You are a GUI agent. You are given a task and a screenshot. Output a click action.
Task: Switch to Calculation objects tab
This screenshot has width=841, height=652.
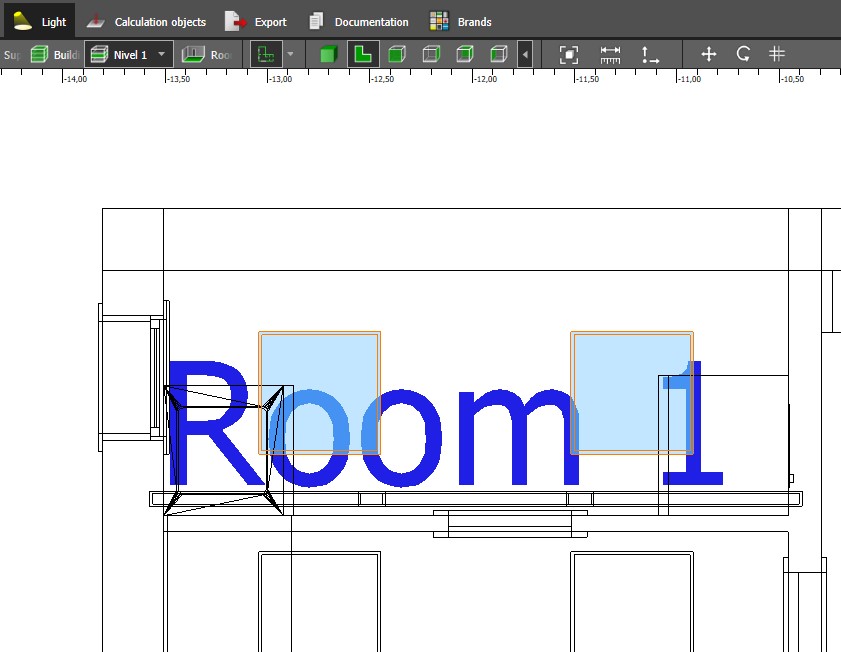tap(146, 21)
